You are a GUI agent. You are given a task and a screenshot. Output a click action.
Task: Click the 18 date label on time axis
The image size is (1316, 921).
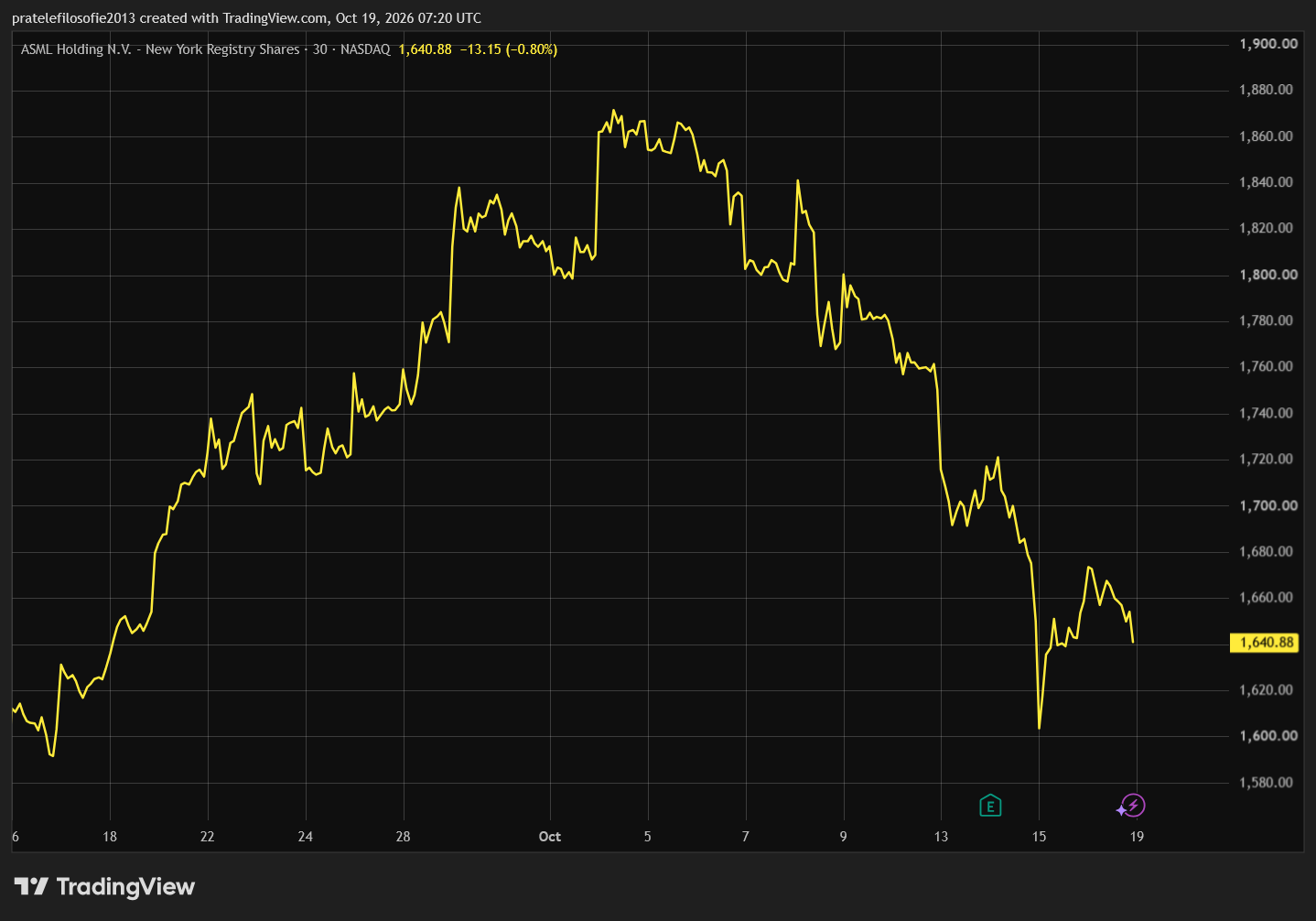click(110, 837)
